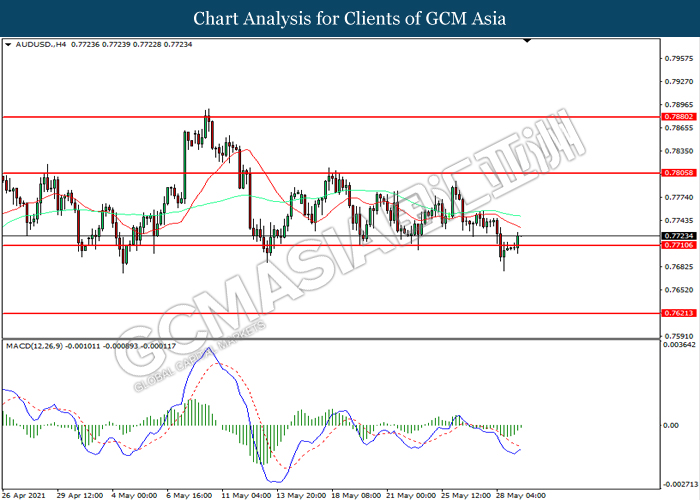Click the 0.003642 MACD scale value

point(679,345)
